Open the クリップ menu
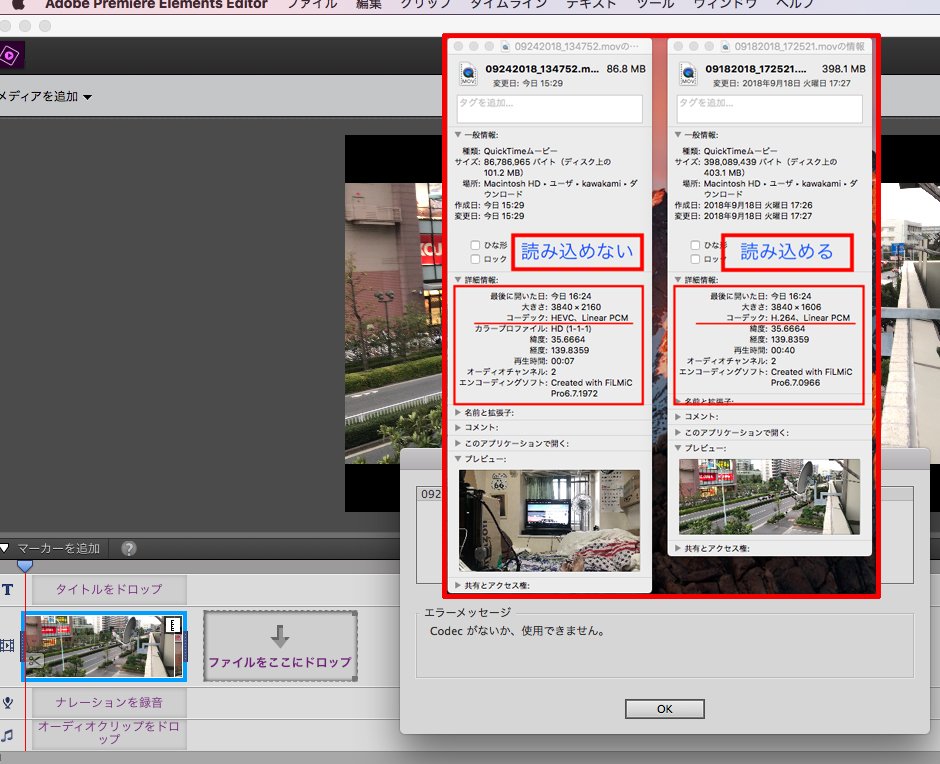The image size is (940, 764). coord(425,4)
